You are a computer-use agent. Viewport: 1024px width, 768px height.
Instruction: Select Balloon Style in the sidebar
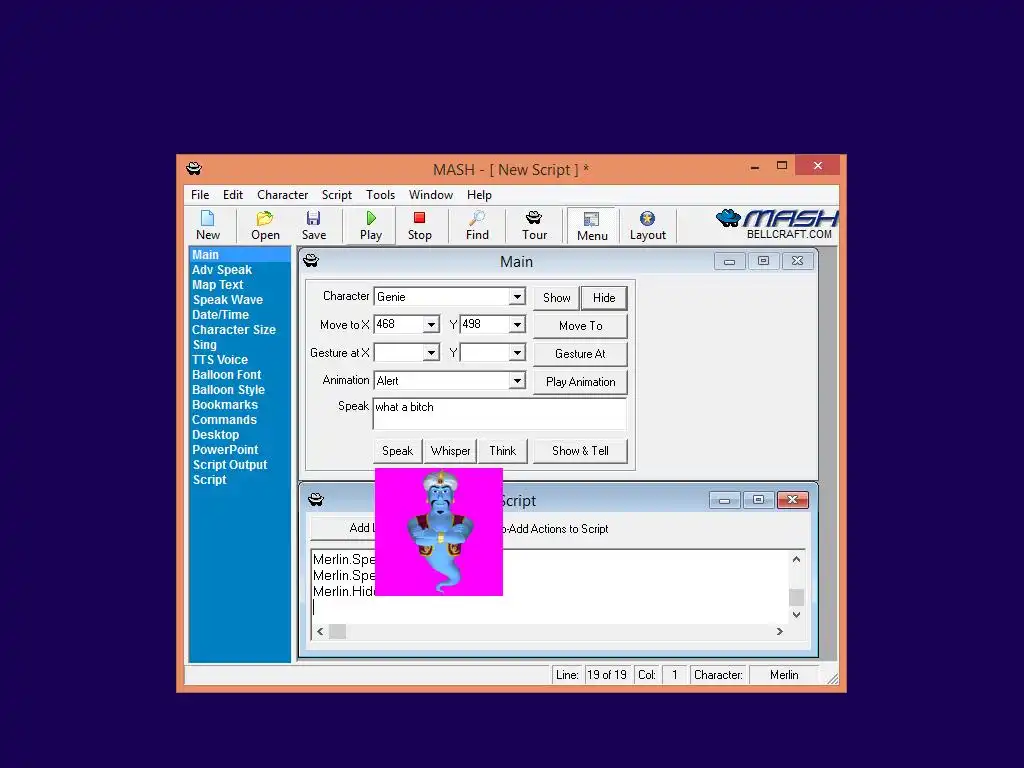(x=228, y=390)
